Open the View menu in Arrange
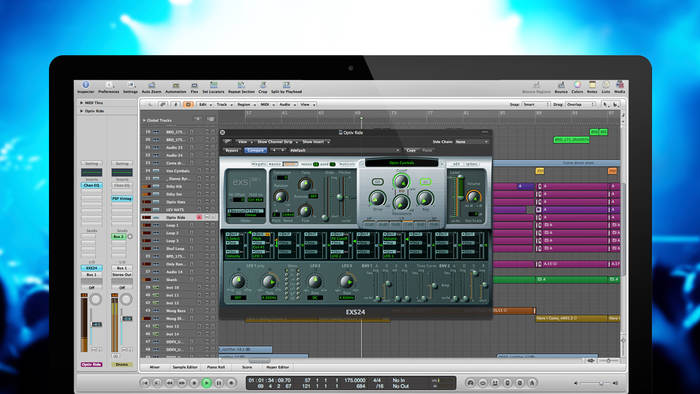 point(307,104)
